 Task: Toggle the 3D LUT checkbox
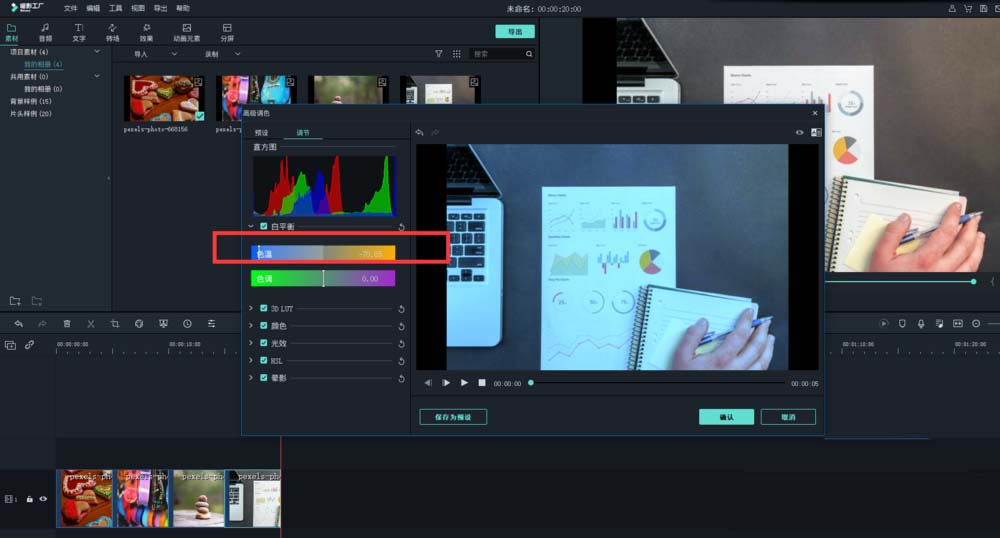[x=263, y=309]
